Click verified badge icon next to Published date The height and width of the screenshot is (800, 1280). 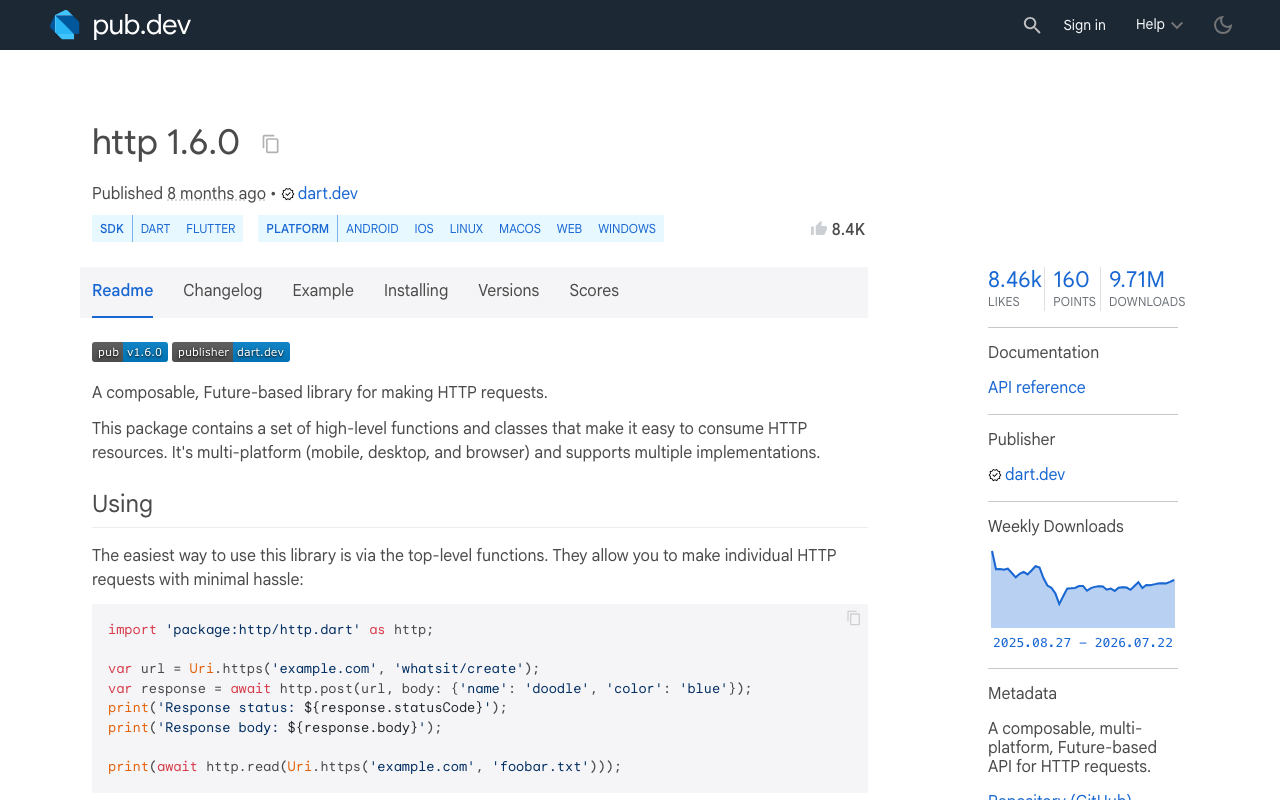288,194
